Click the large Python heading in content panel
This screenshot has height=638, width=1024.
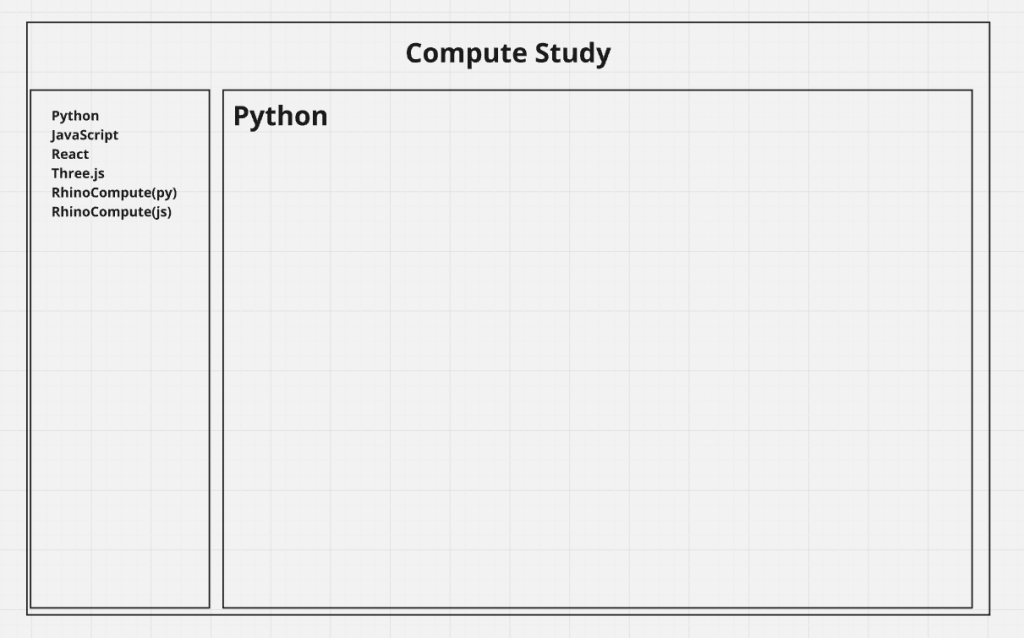(280, 116)
